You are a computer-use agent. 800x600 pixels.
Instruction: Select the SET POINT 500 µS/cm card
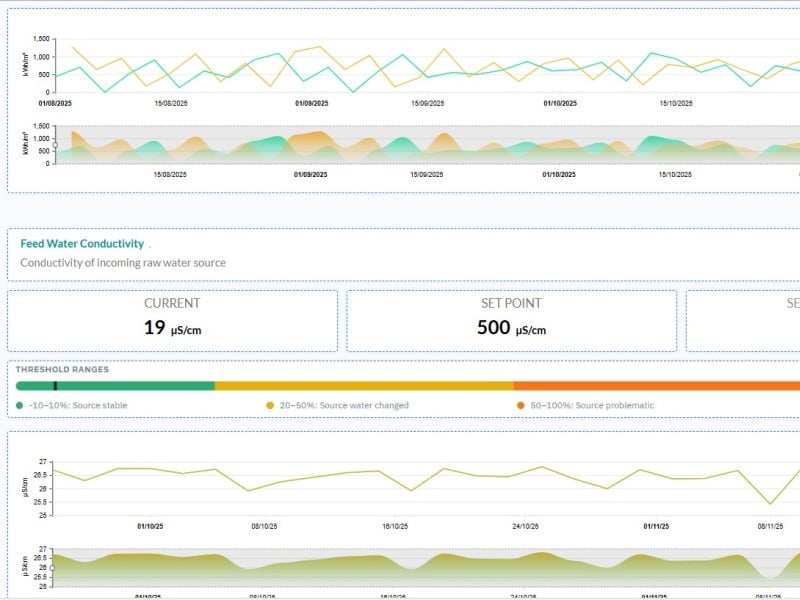(511, 320)
